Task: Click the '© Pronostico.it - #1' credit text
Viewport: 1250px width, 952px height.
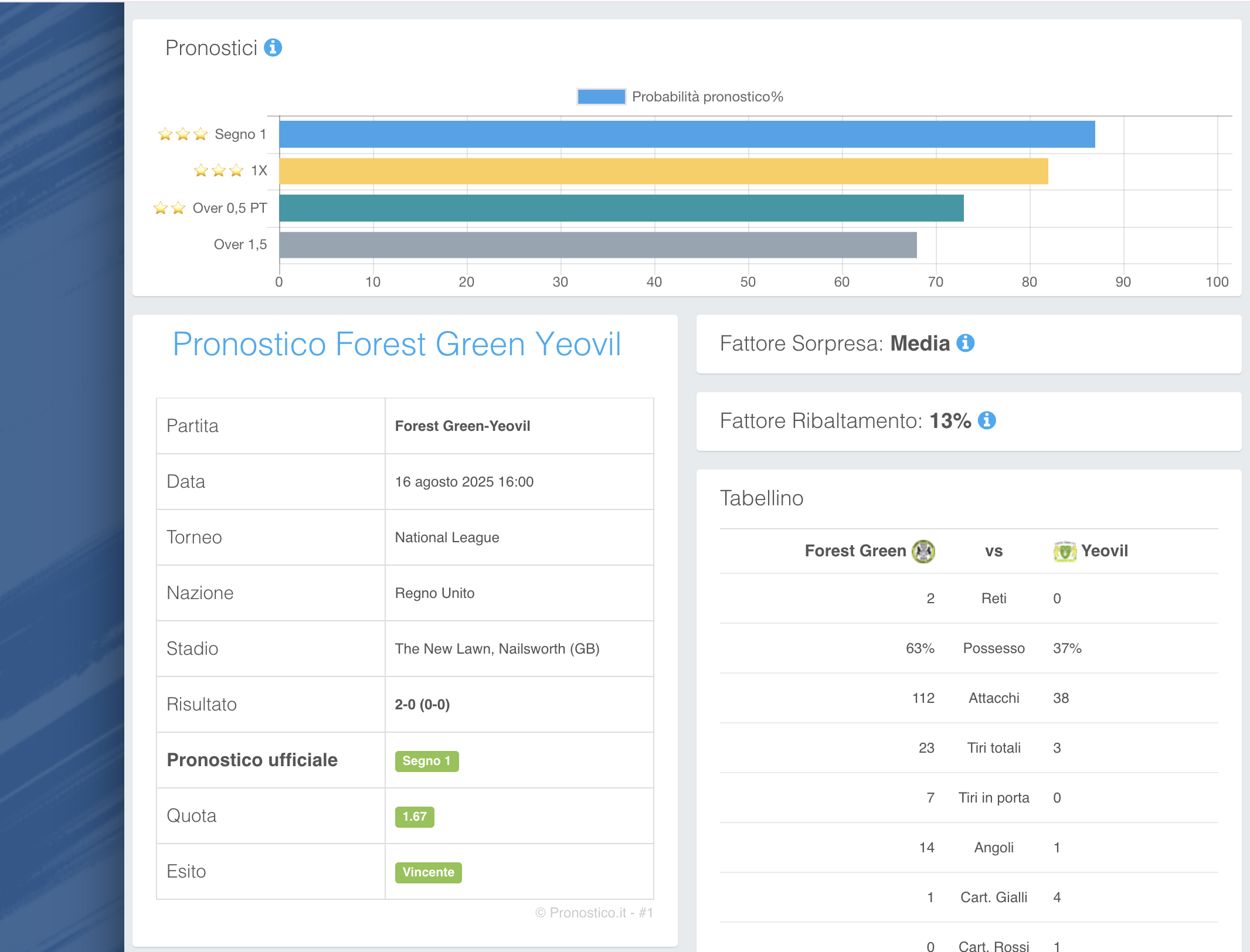Action: (x=594, y=913)
